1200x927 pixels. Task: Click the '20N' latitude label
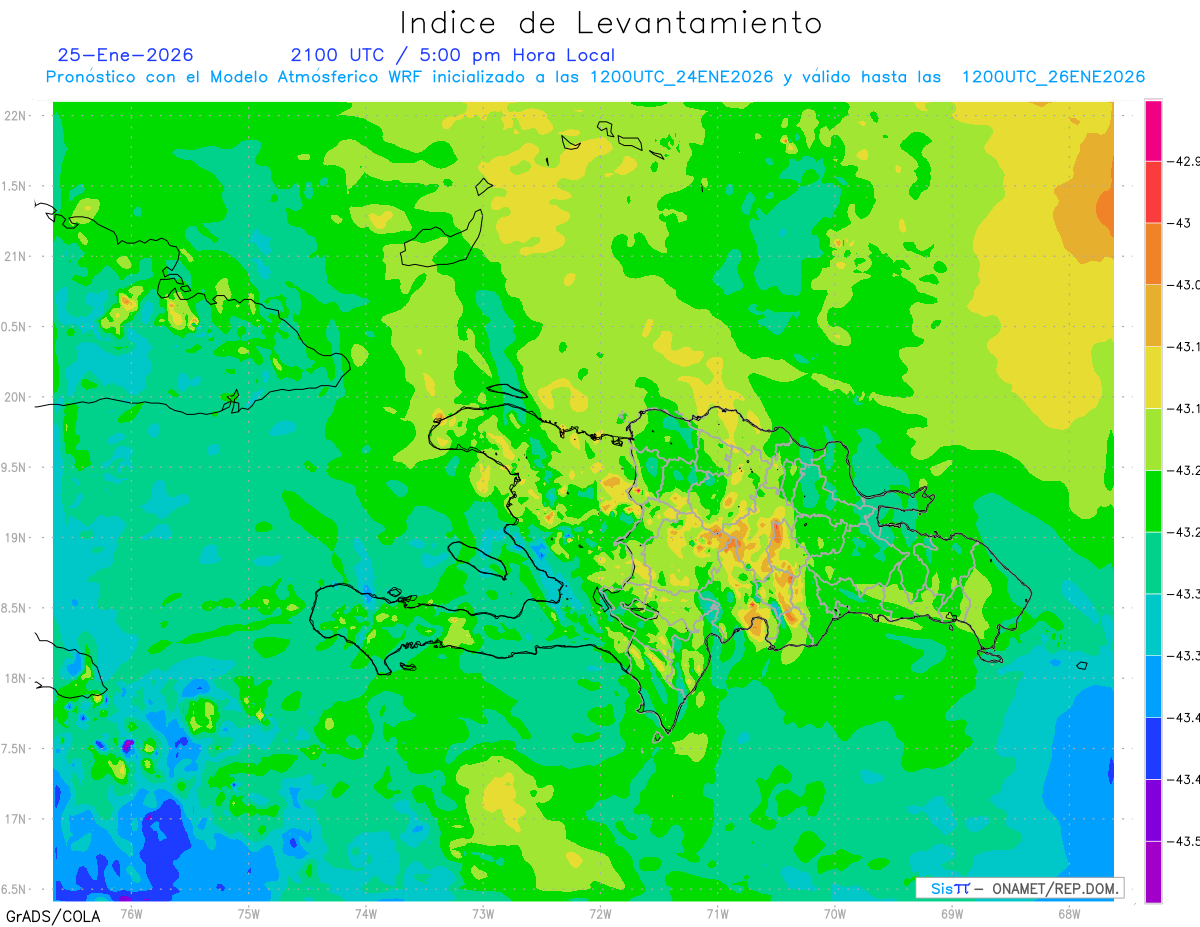click(16, 397)
